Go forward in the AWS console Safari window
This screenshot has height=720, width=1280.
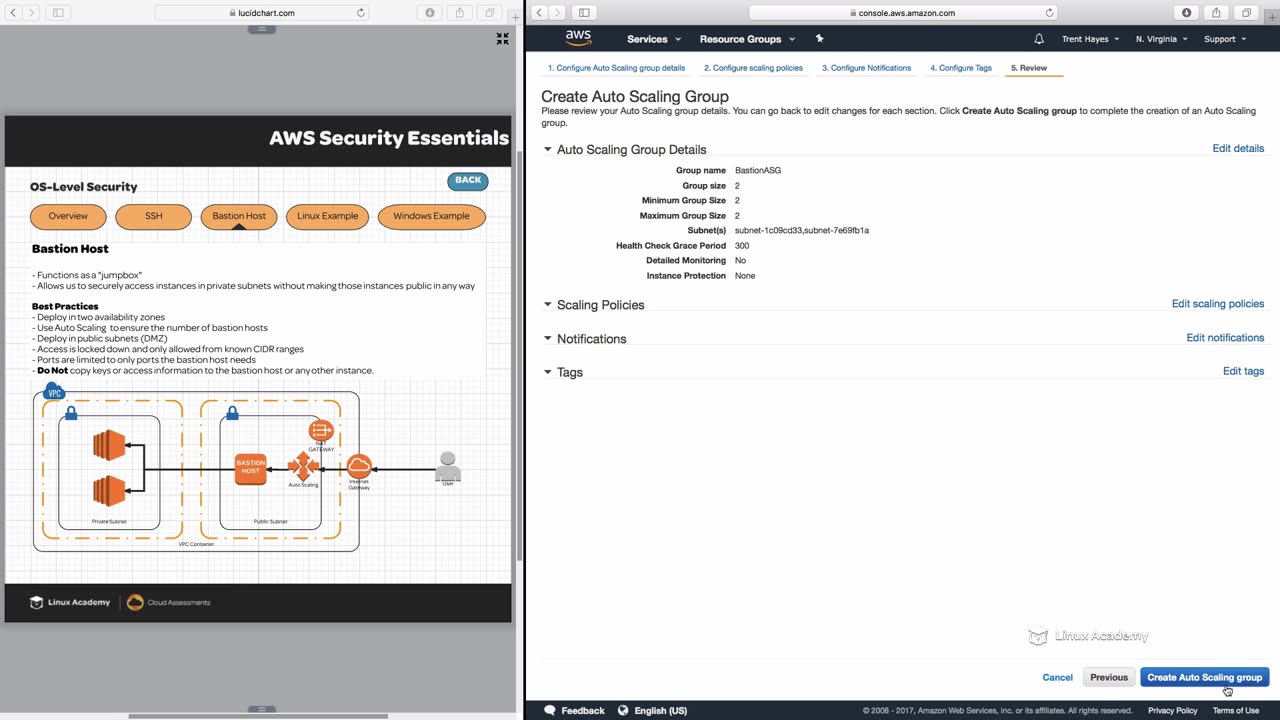pyautogui.click(x=558, y=13)
